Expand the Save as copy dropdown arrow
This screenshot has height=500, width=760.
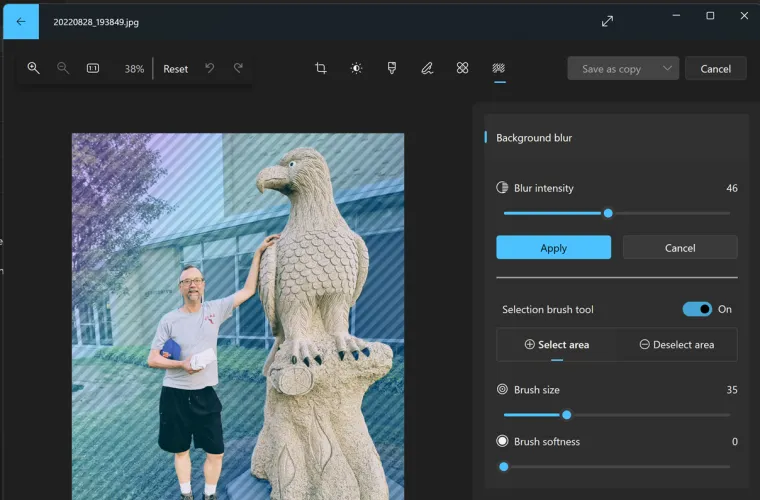point(667,69)
